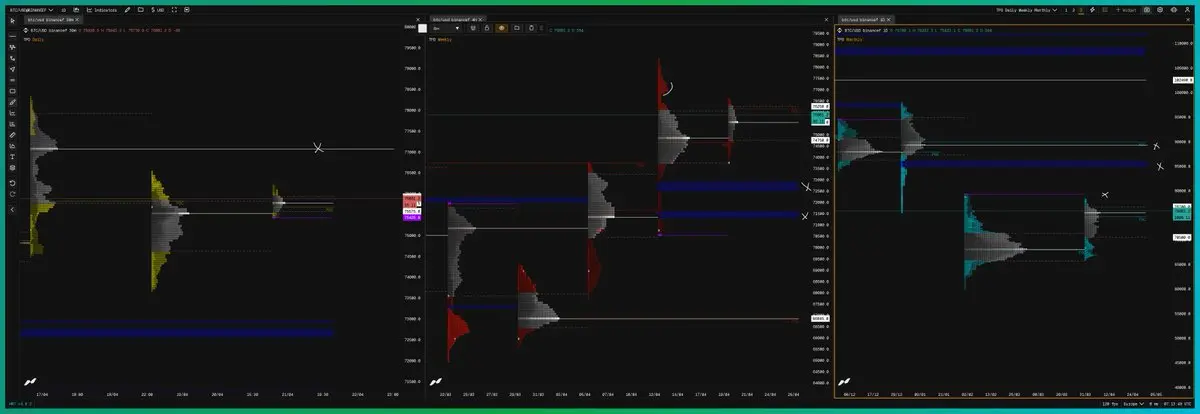Open the TPO Daily Weekly Monthly layout dropdown

click(1027, 10)
